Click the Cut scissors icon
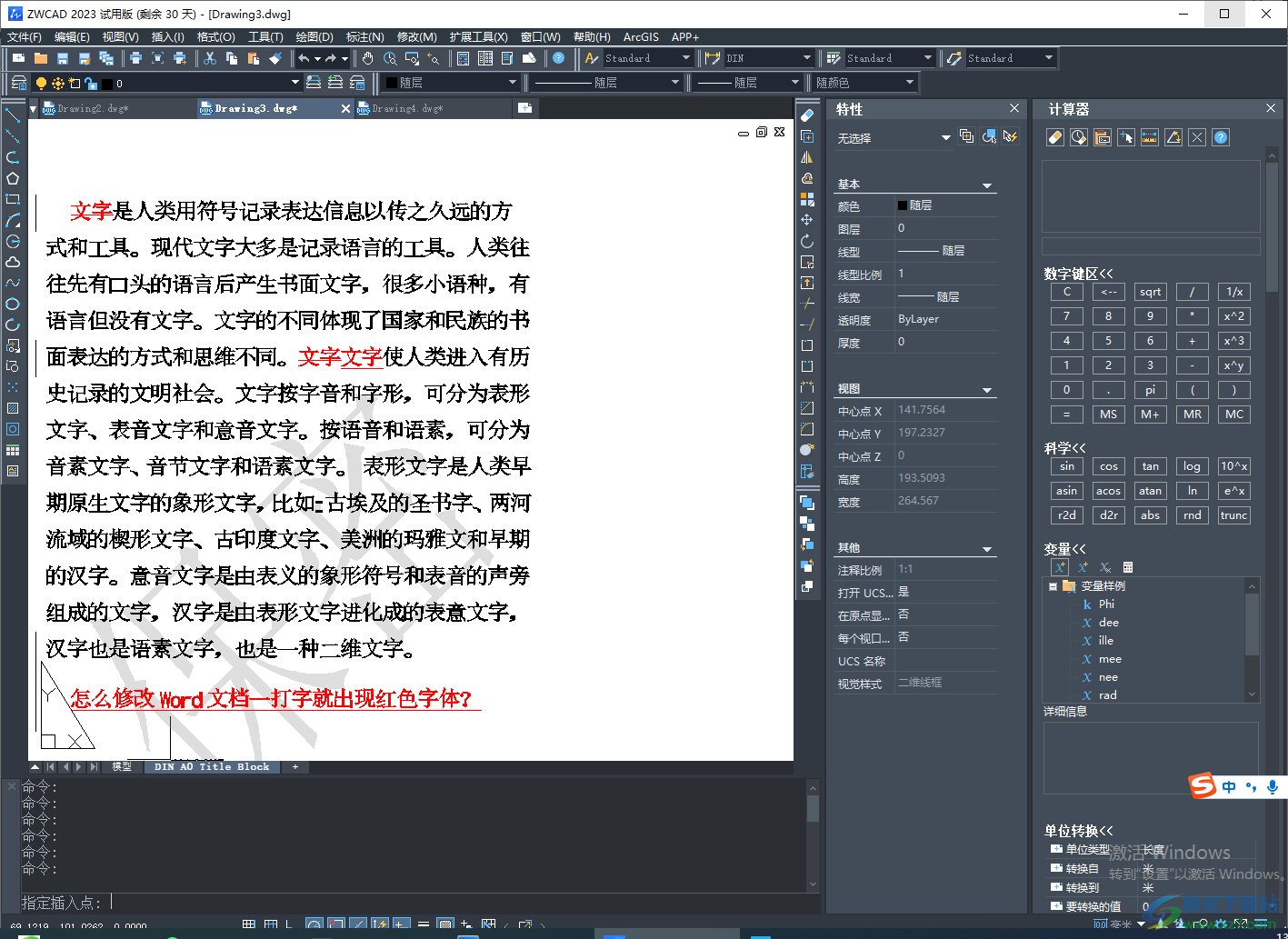 (210, 58)
